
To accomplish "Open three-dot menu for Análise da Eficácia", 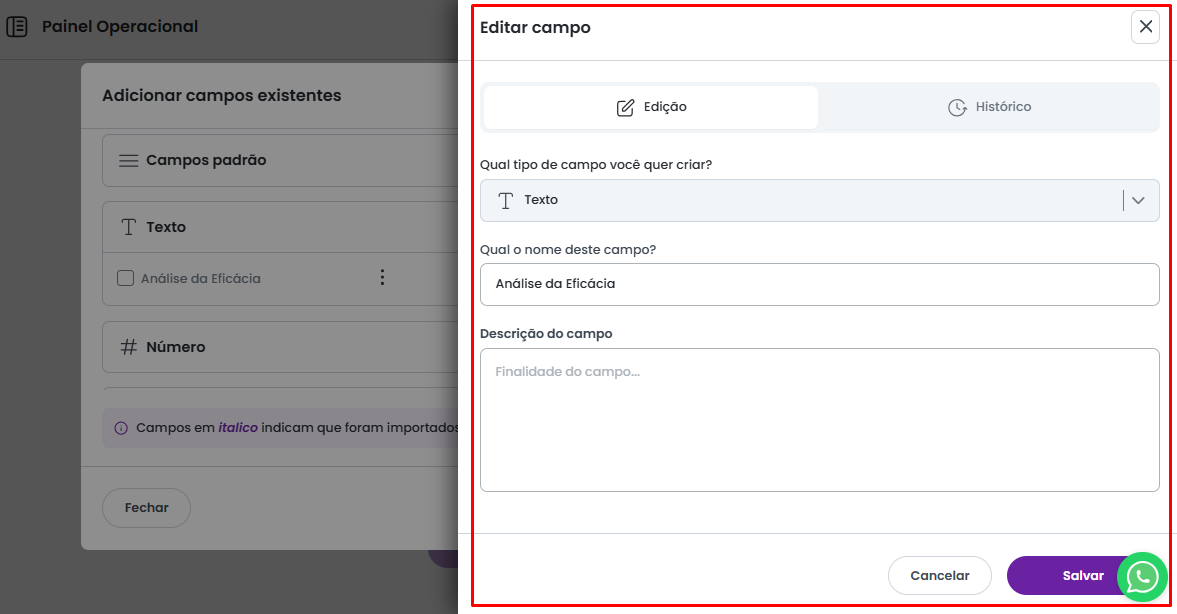I will [382, 278].
